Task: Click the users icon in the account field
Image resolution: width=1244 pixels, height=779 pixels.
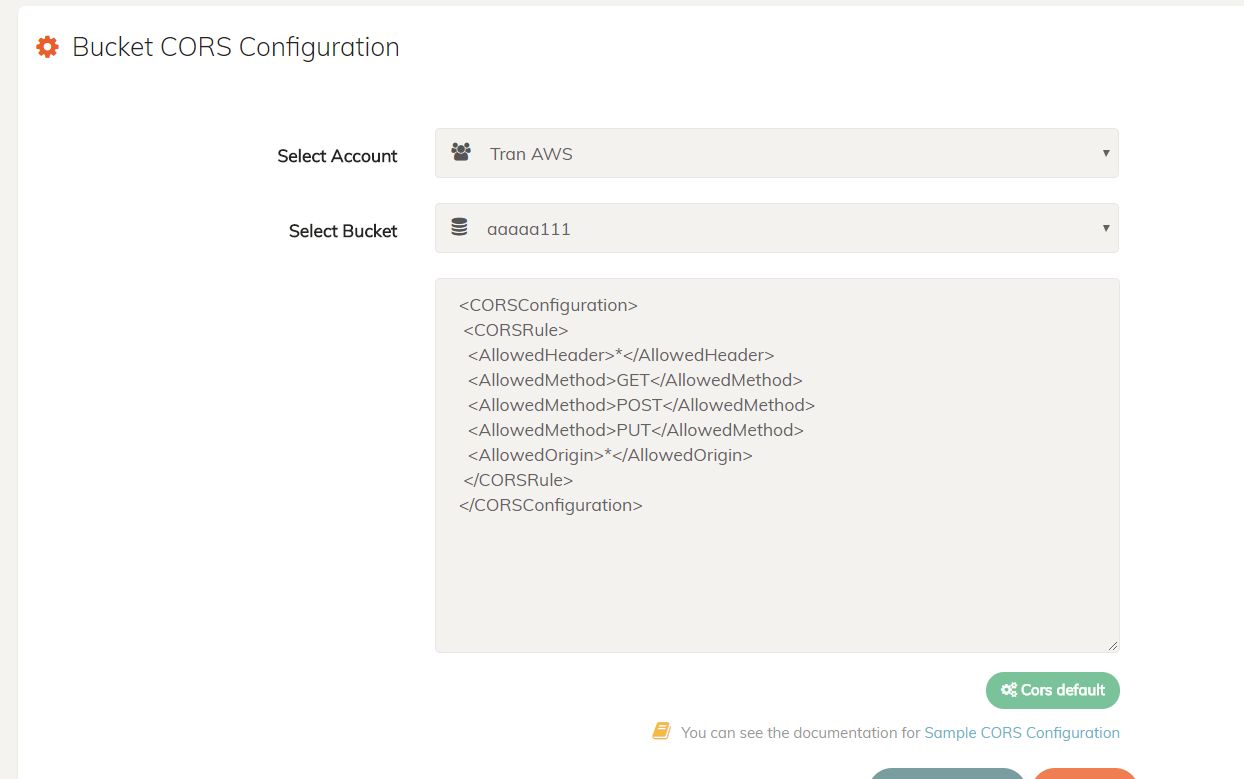Action: click(x=461, y=153)
